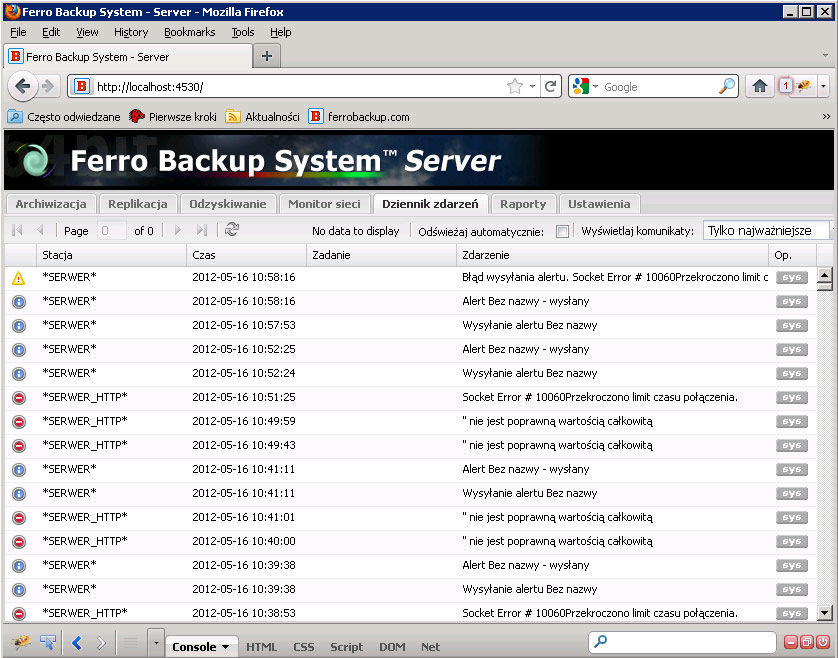
Task: Click the Firebug inspect element icon
Action: (x=47, y=643)
